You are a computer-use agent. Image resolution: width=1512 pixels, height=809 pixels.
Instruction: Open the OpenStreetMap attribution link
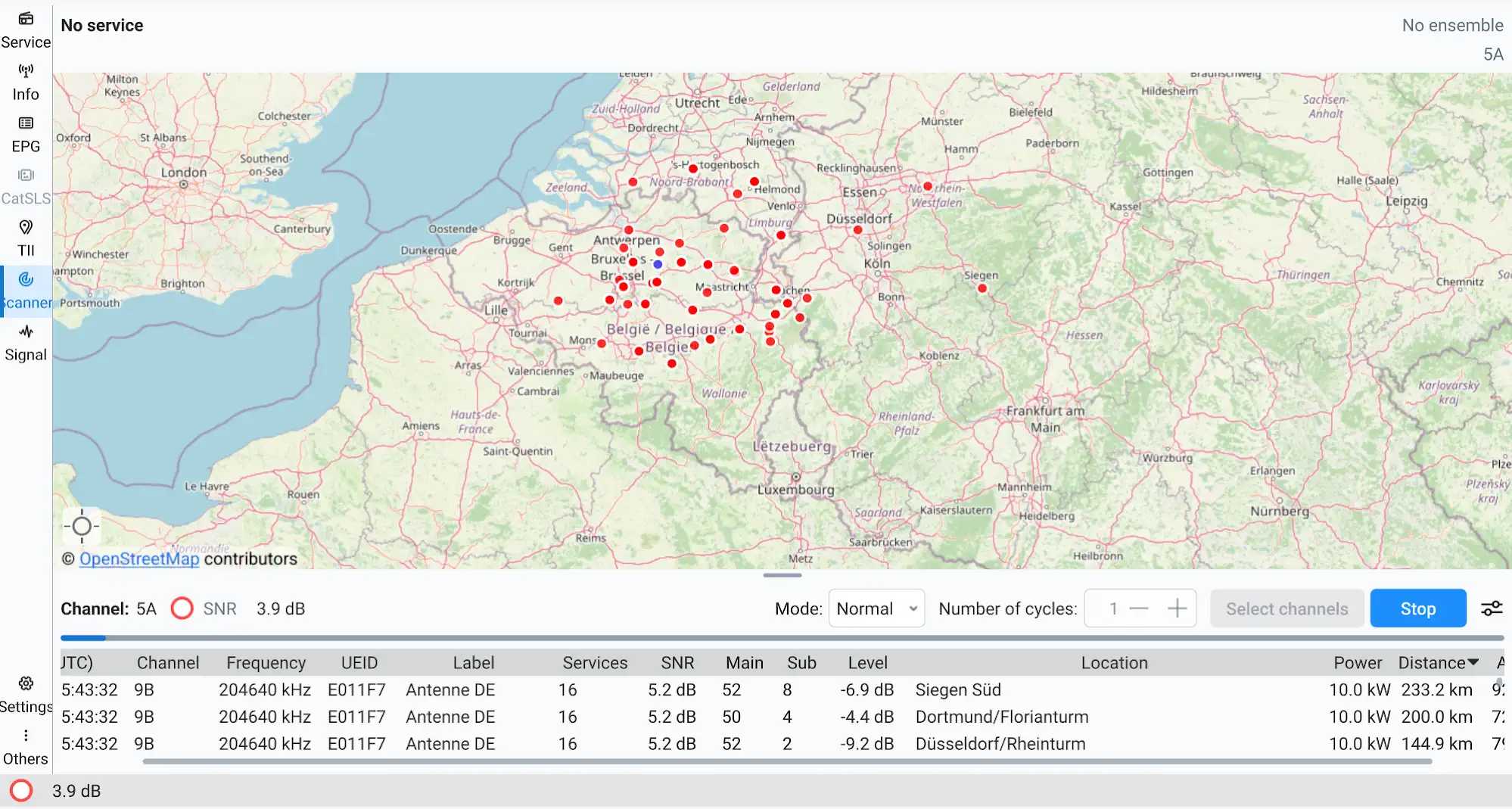click(139, 559)
